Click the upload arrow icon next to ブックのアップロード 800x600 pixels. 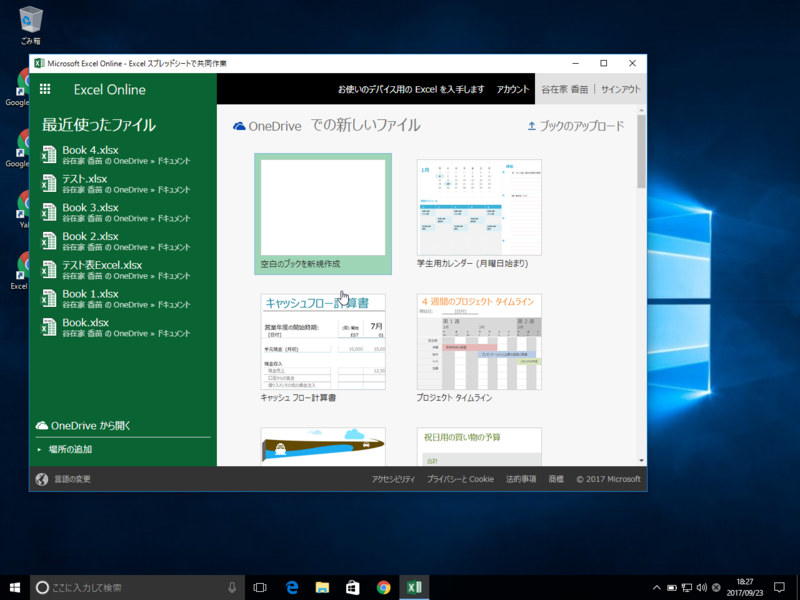pyautogui.click(x=532, y=126)
